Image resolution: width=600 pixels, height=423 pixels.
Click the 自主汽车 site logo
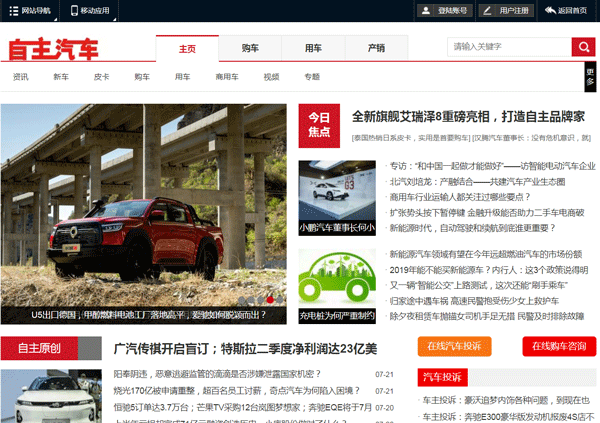point(54,49)
